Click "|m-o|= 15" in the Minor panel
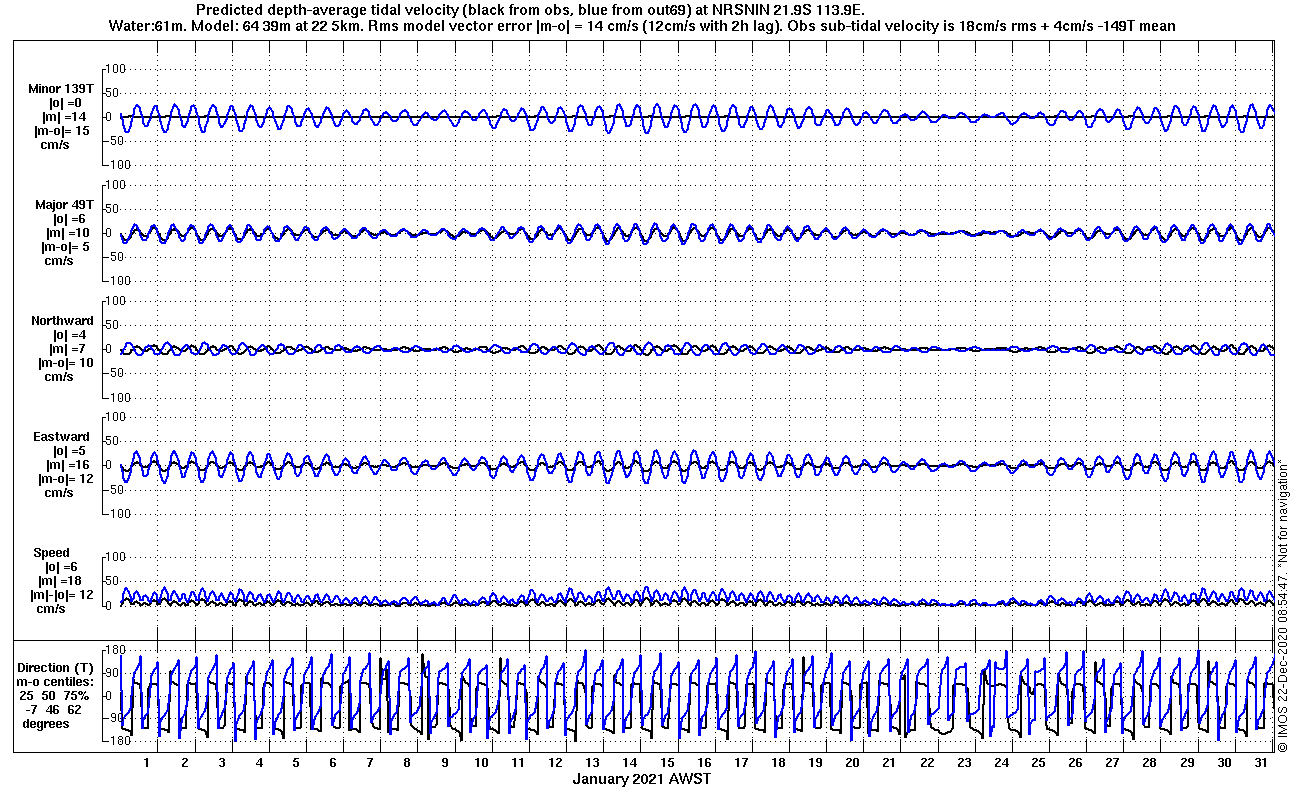1300x800 pixels. pyautogui.click(x=62, y=131)
